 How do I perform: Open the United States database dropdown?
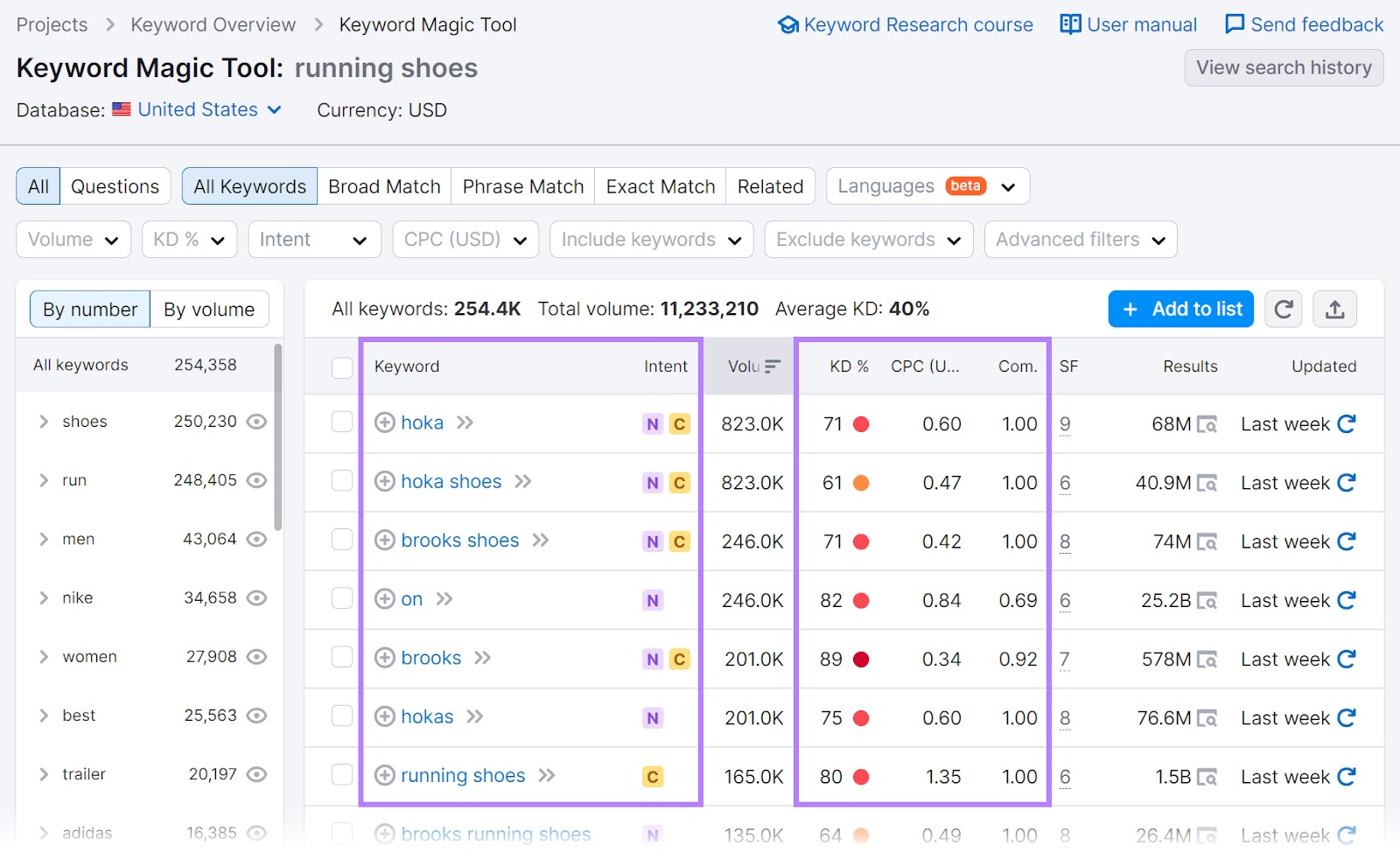click(197, 109)
